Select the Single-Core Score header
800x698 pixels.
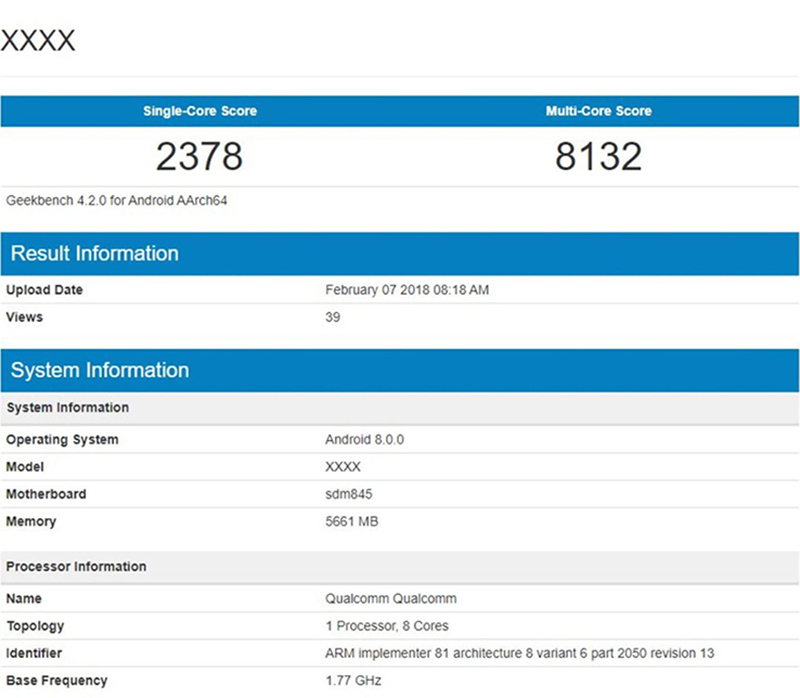click(x=198, y=111)
